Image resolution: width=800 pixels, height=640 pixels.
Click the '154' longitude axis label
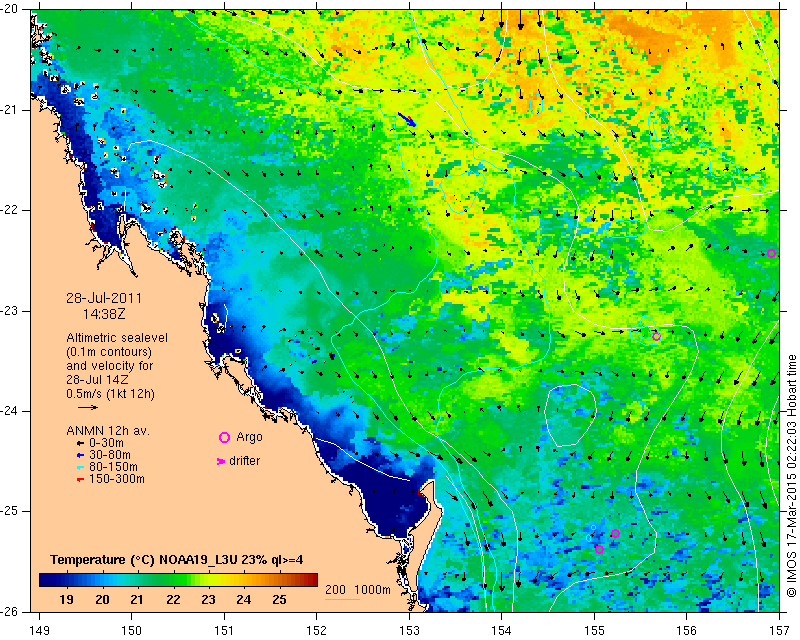[502, 631]
